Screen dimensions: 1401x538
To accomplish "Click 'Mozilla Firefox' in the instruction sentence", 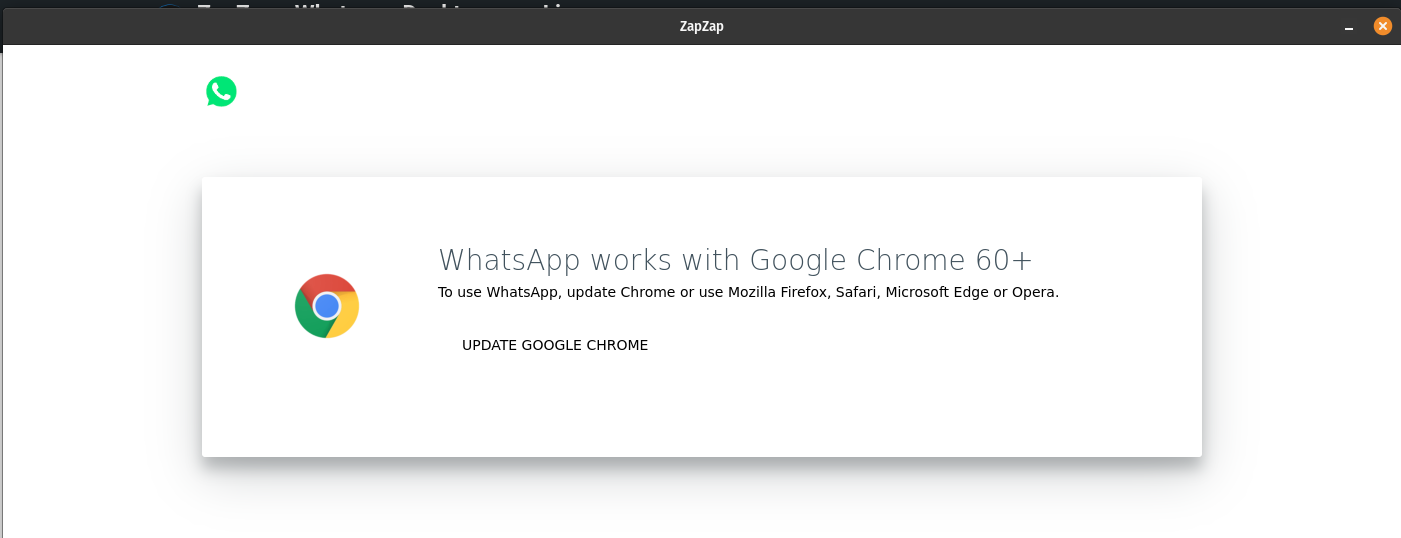I will (777, 293).
